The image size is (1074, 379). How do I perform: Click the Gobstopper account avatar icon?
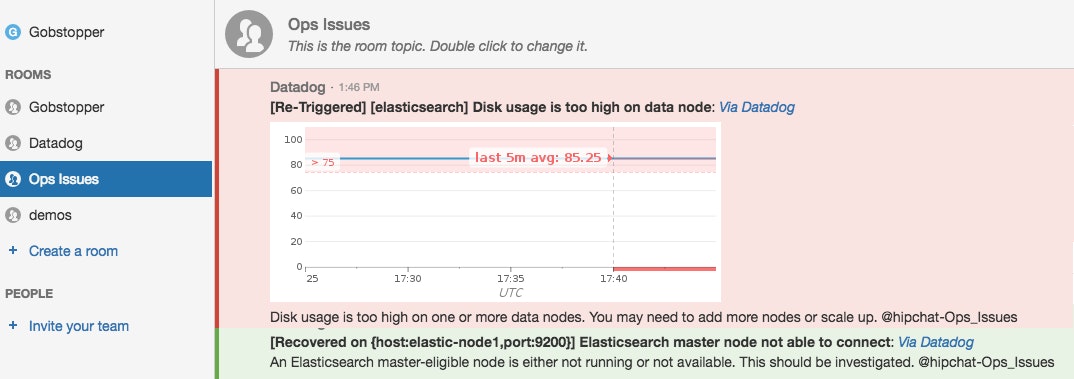pos(13,32)
